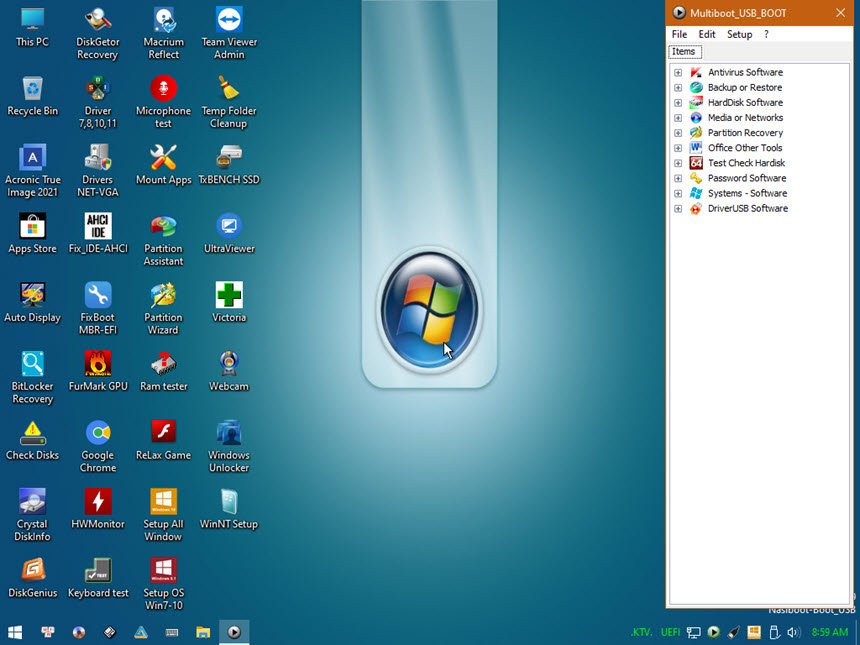Viewport: 860px width, 645px height.
Task: Open the Keyboard test icon
Action: coord(98,578)
